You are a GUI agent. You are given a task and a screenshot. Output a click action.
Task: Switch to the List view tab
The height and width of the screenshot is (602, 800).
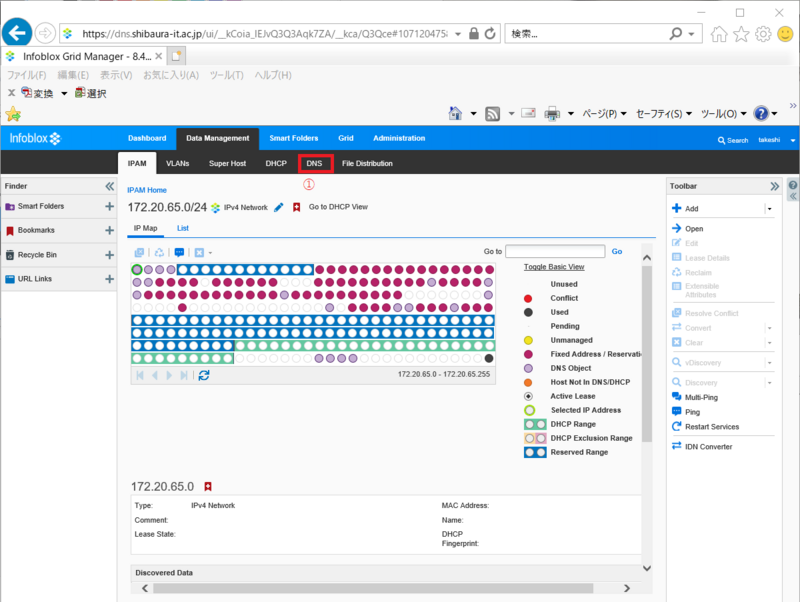[x=183, y=228]
